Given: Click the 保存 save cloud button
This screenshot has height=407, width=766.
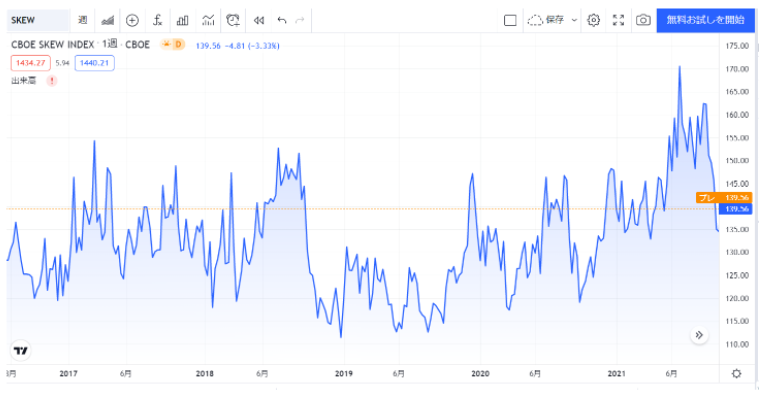Looking at the screenshot, I should [x=546, y=20].
